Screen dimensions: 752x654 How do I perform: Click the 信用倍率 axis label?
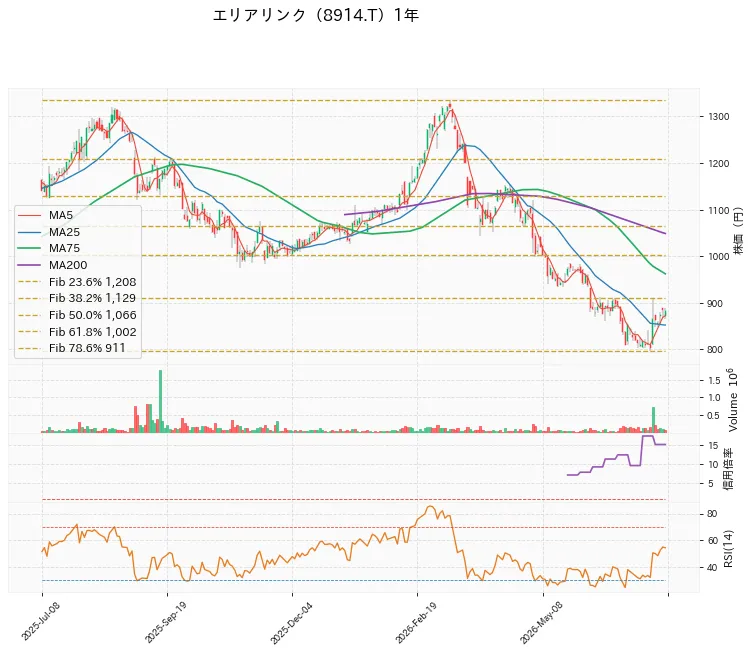[x=728, y=468]
